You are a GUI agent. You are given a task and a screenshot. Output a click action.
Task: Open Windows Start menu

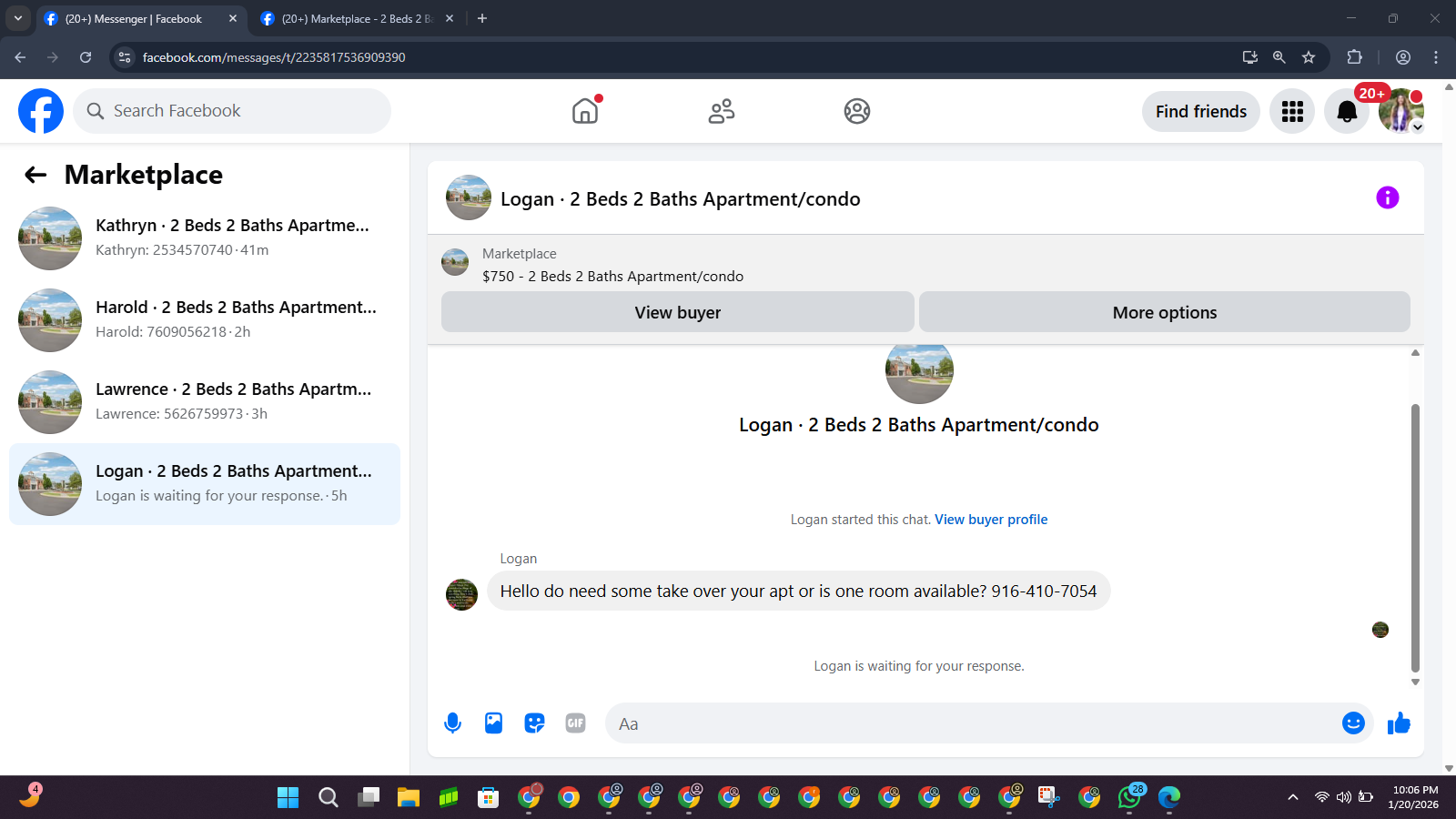pos(288,798)
